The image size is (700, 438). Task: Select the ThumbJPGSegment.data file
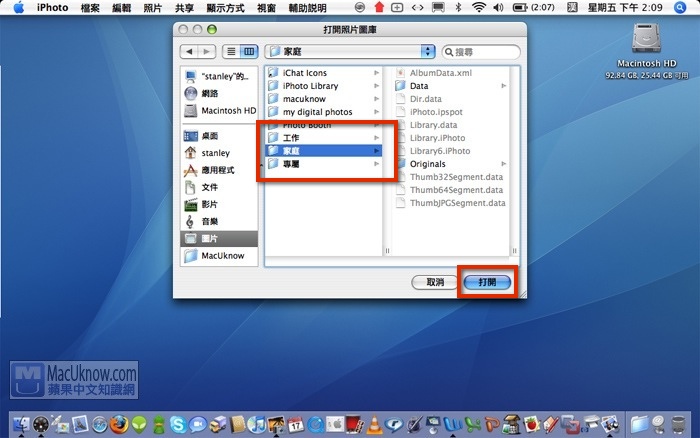[x=451, y=203]
